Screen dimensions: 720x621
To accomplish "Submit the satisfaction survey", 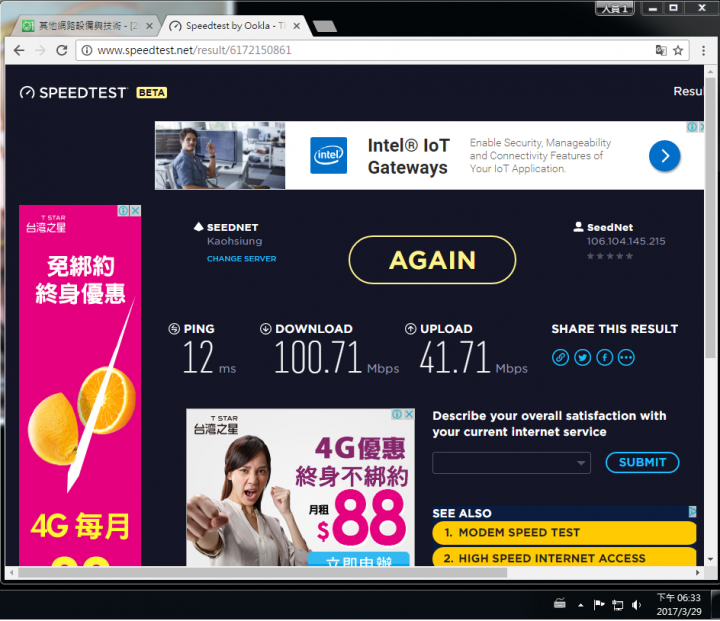I will (642, 463).
